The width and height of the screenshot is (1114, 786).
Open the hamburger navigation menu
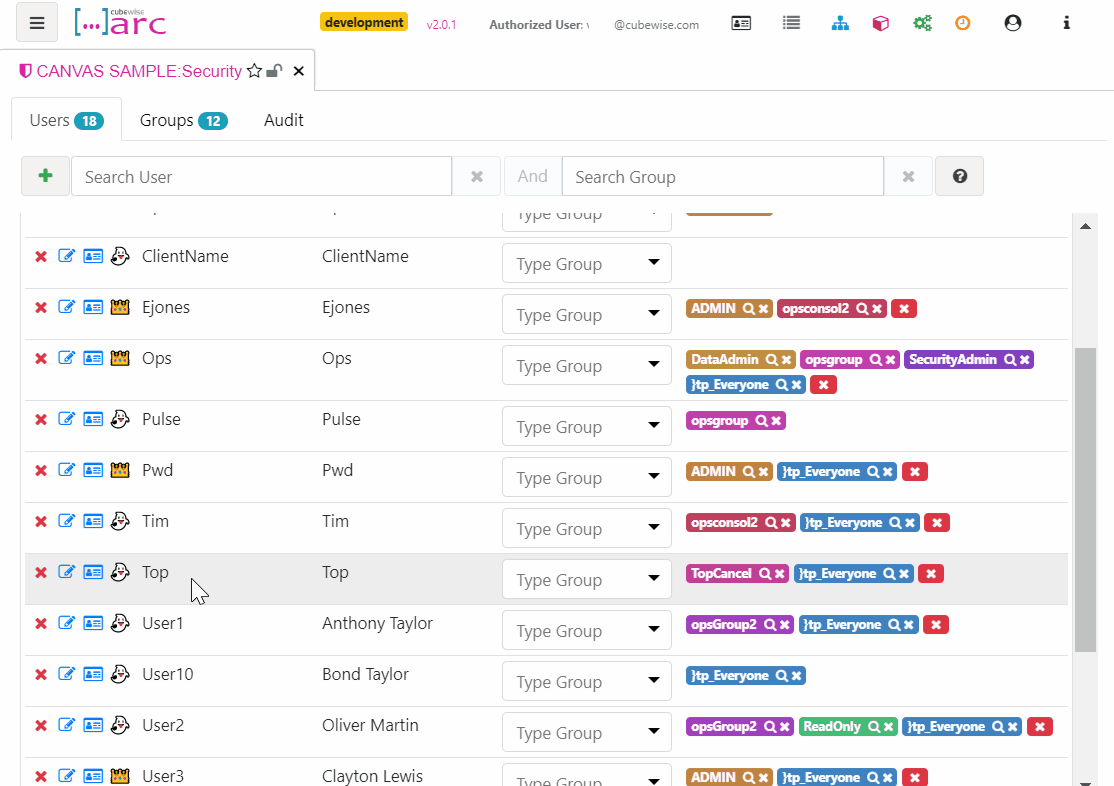(37, 23)
